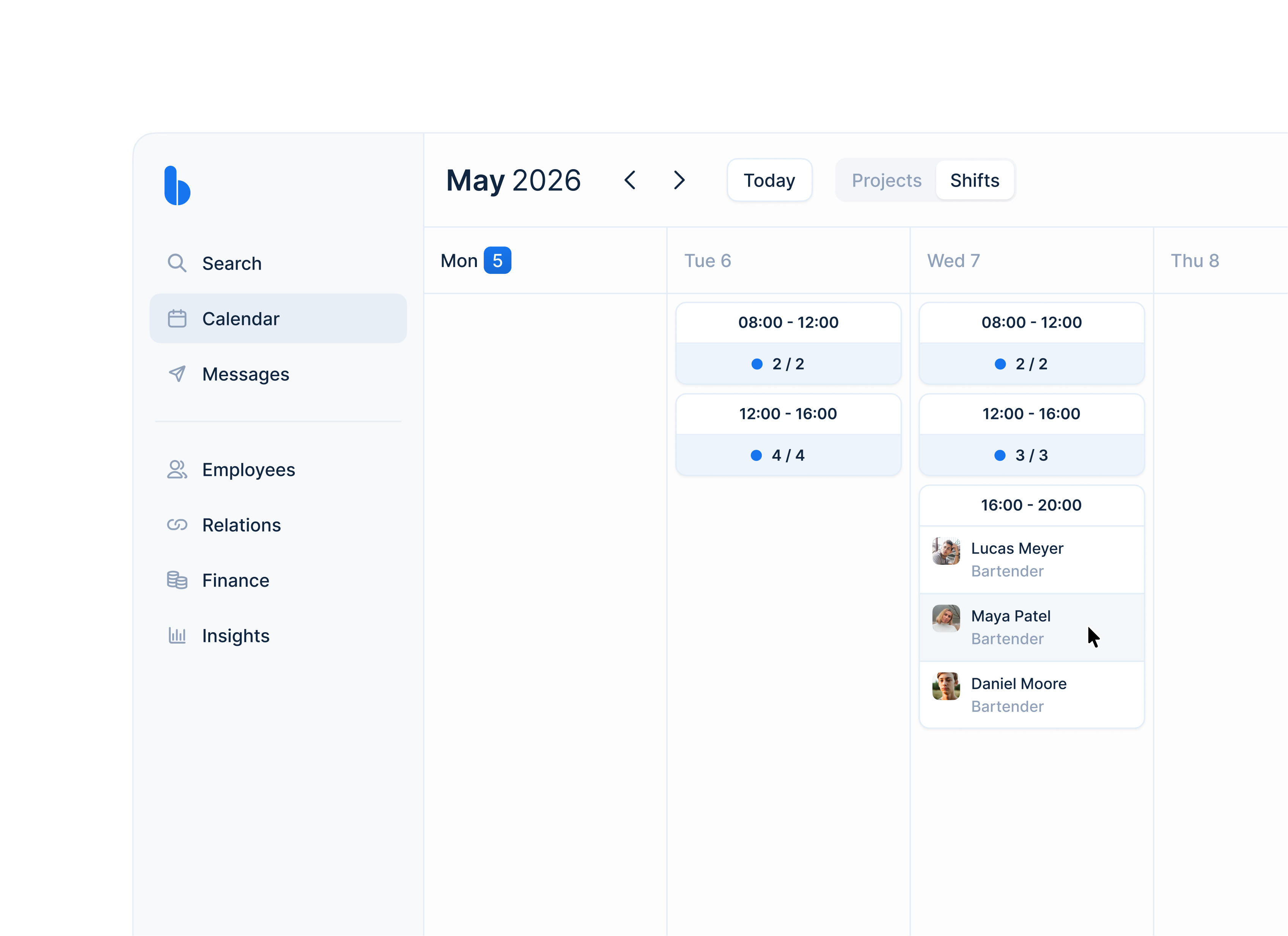Click the blue app logo icon

pyautogui.click(x=177, y=185)
